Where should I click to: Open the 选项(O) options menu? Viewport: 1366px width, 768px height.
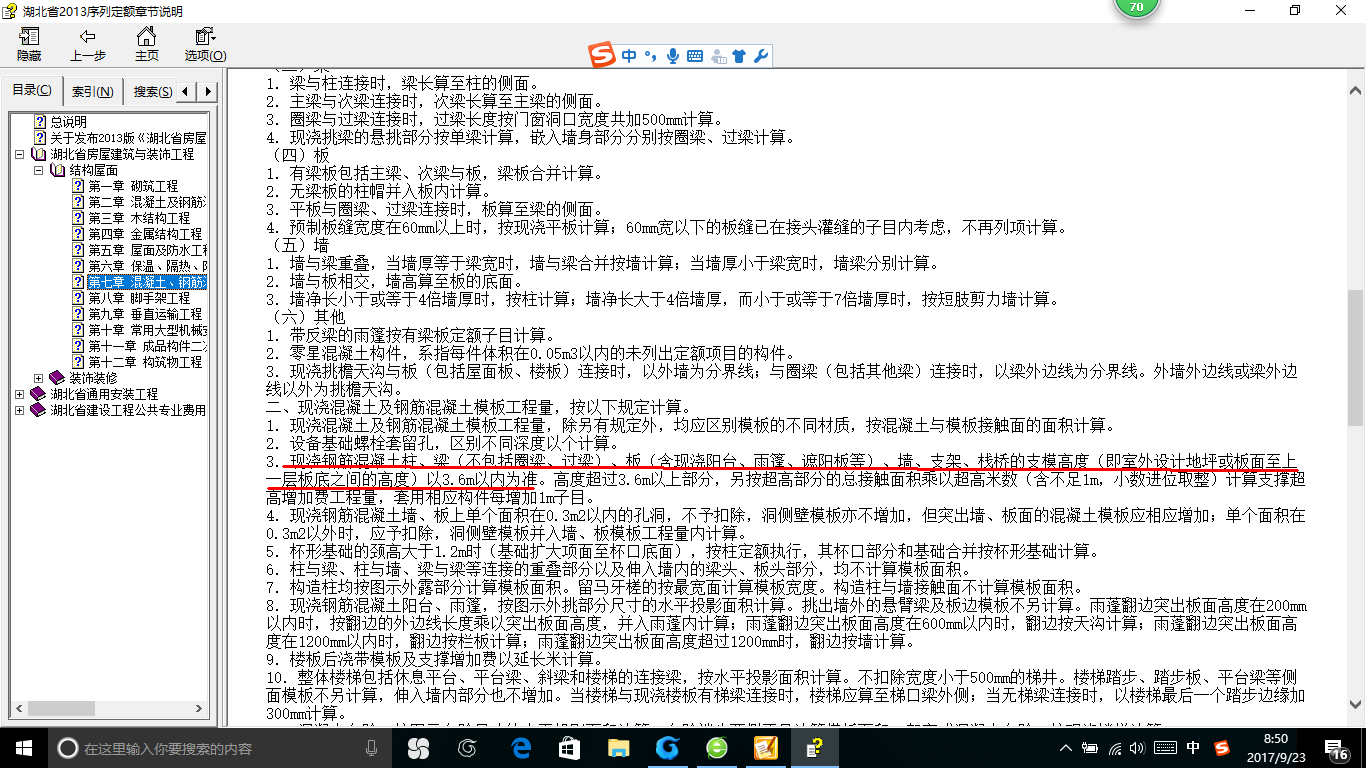click(x=205, y=45)
